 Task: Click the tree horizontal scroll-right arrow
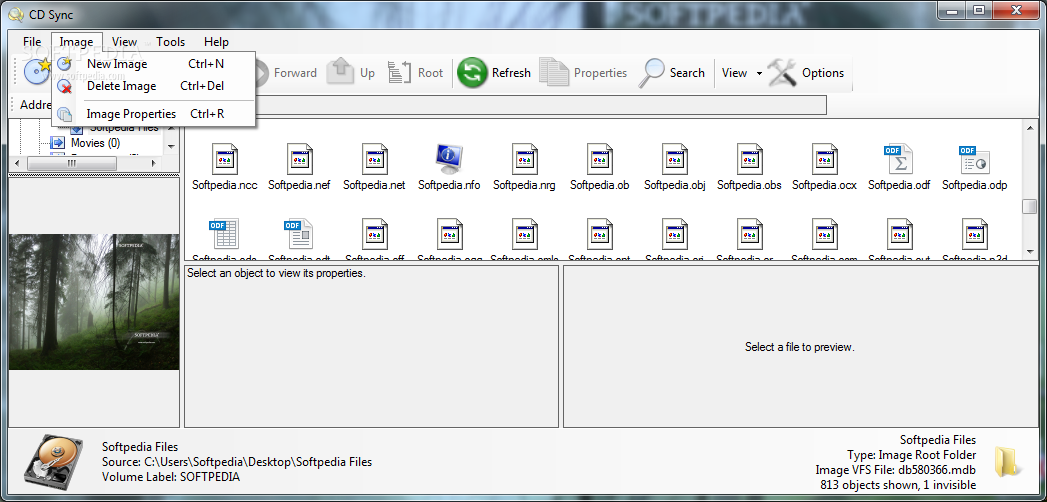tap(154, 163)
